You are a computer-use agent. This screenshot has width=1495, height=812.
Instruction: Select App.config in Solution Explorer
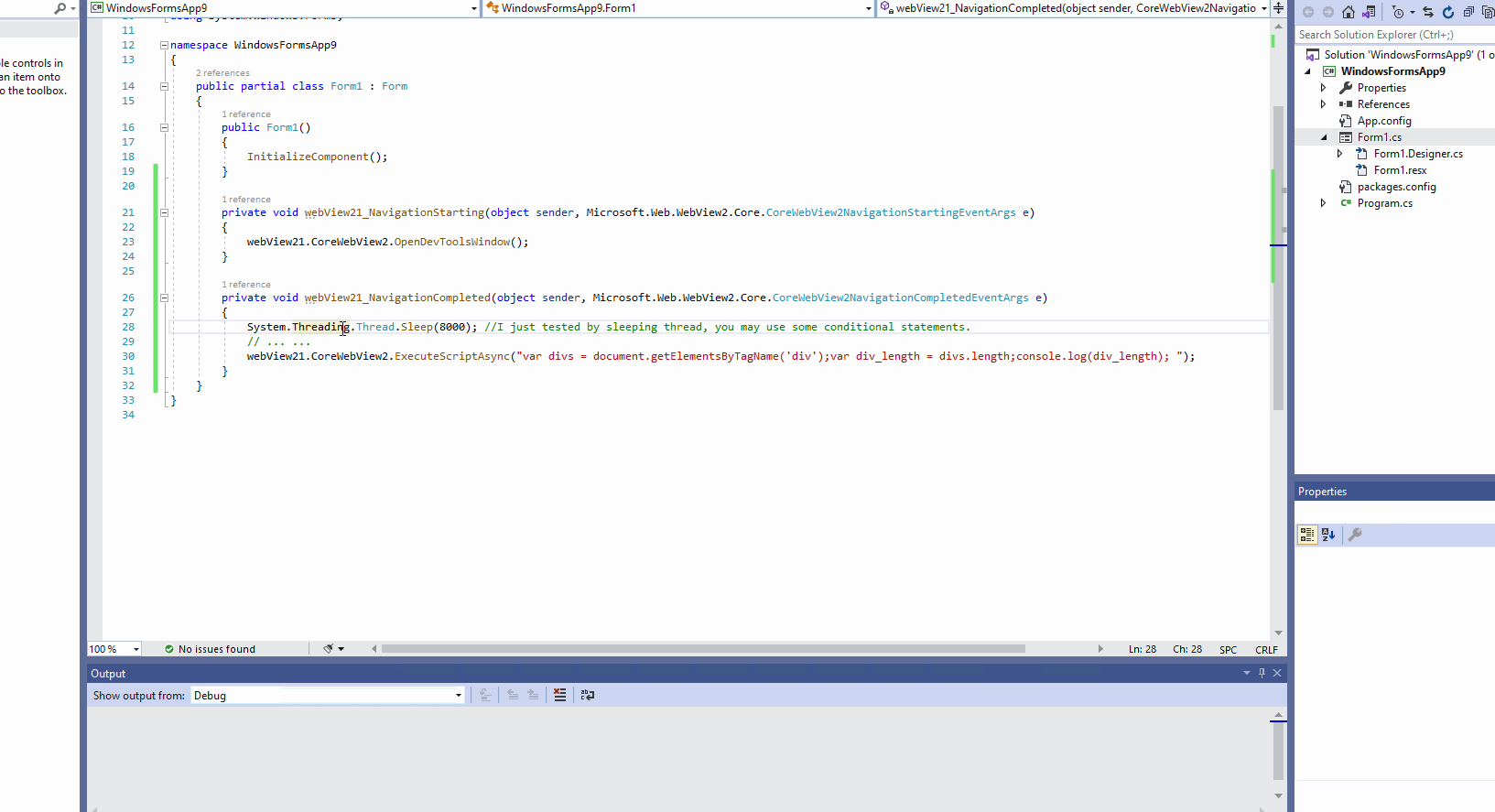[1384, 121]
